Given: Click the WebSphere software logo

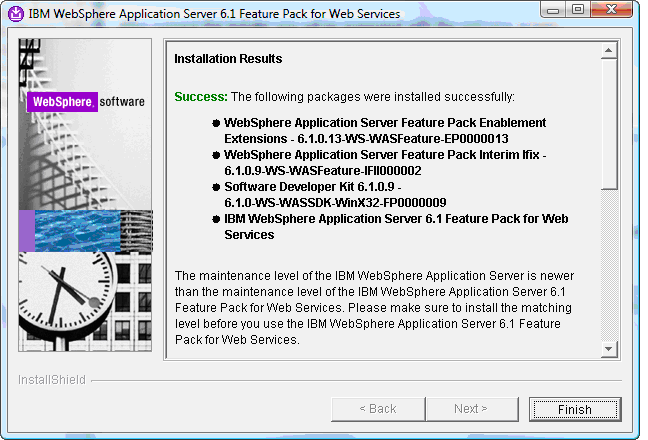Looking at the screenshot, I should coord(86,102).
